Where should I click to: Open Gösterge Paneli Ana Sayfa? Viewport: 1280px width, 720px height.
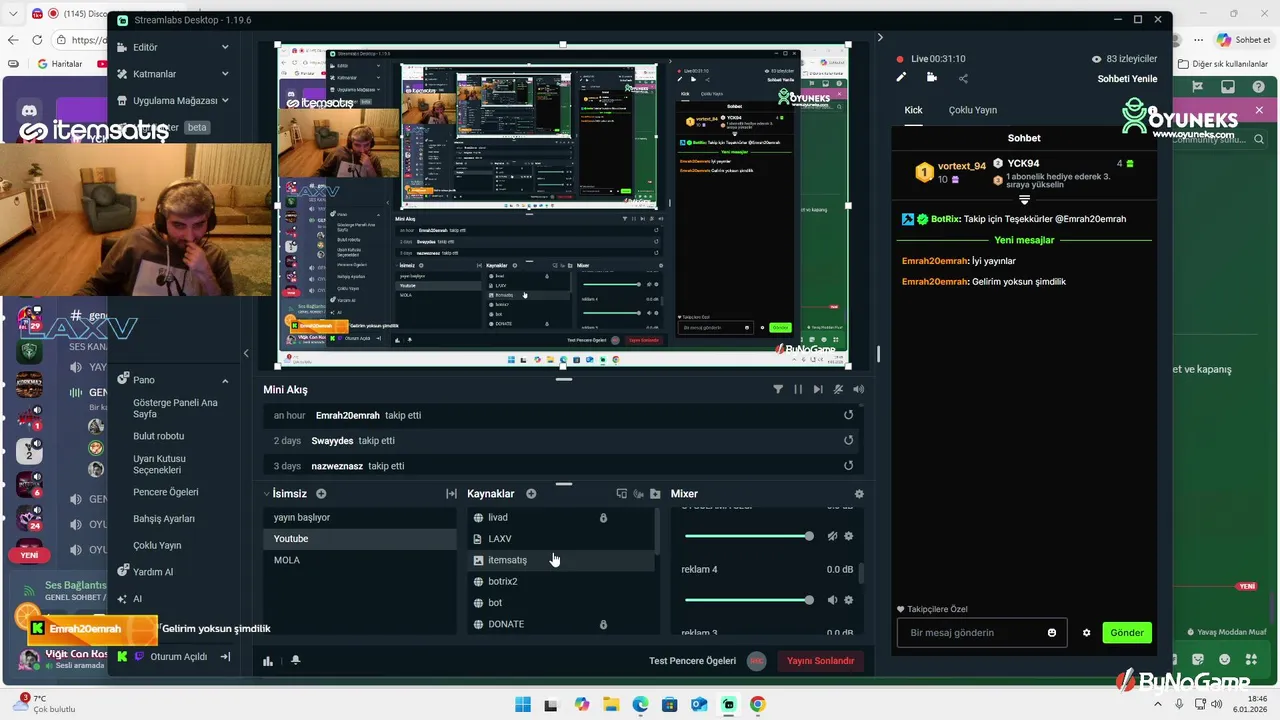pos(175,408)
